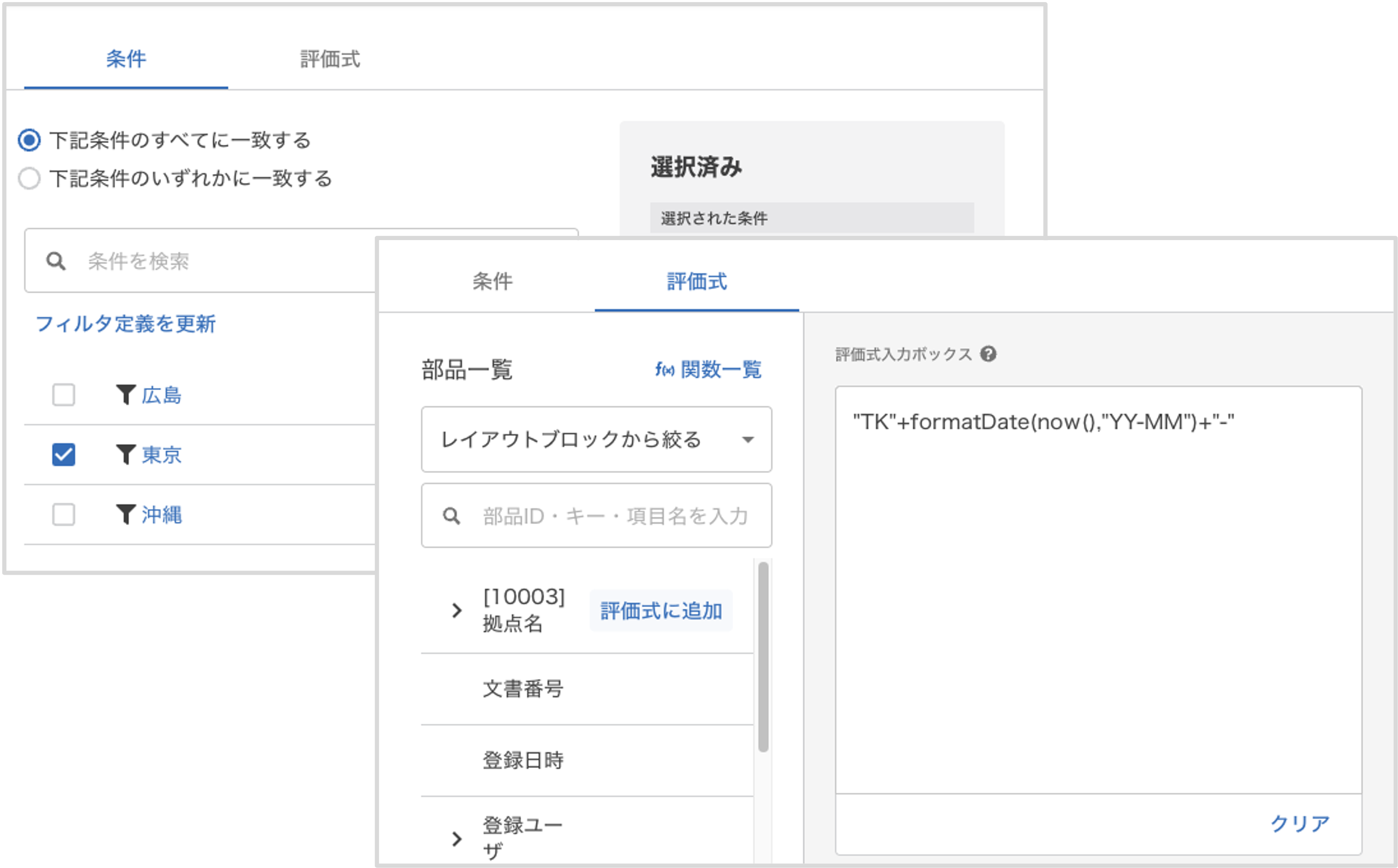Select the 文書番号 list item
Screen dimensions: 1398x868
[587, 689]
